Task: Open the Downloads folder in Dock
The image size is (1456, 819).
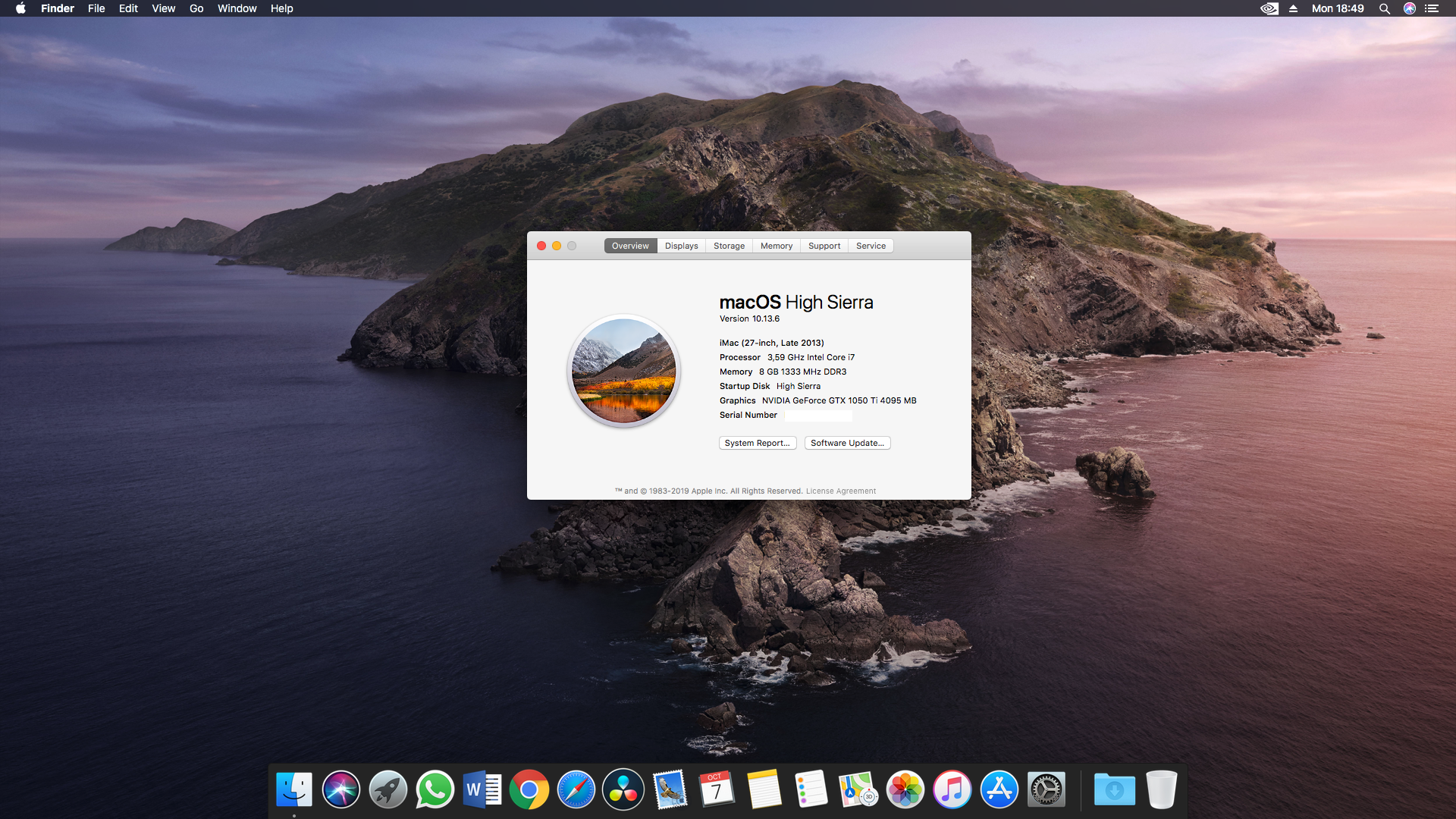Action: (x=1114, y=790)
